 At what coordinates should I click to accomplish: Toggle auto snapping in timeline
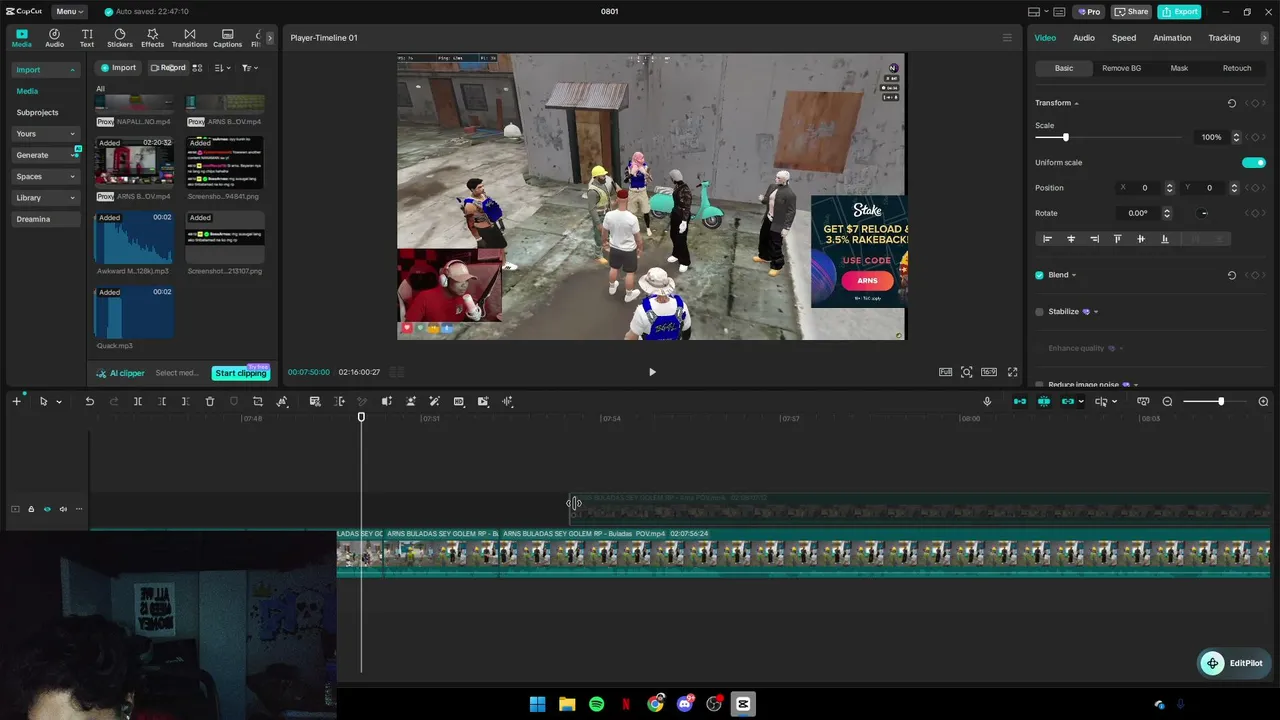(x=1044, y=402)
